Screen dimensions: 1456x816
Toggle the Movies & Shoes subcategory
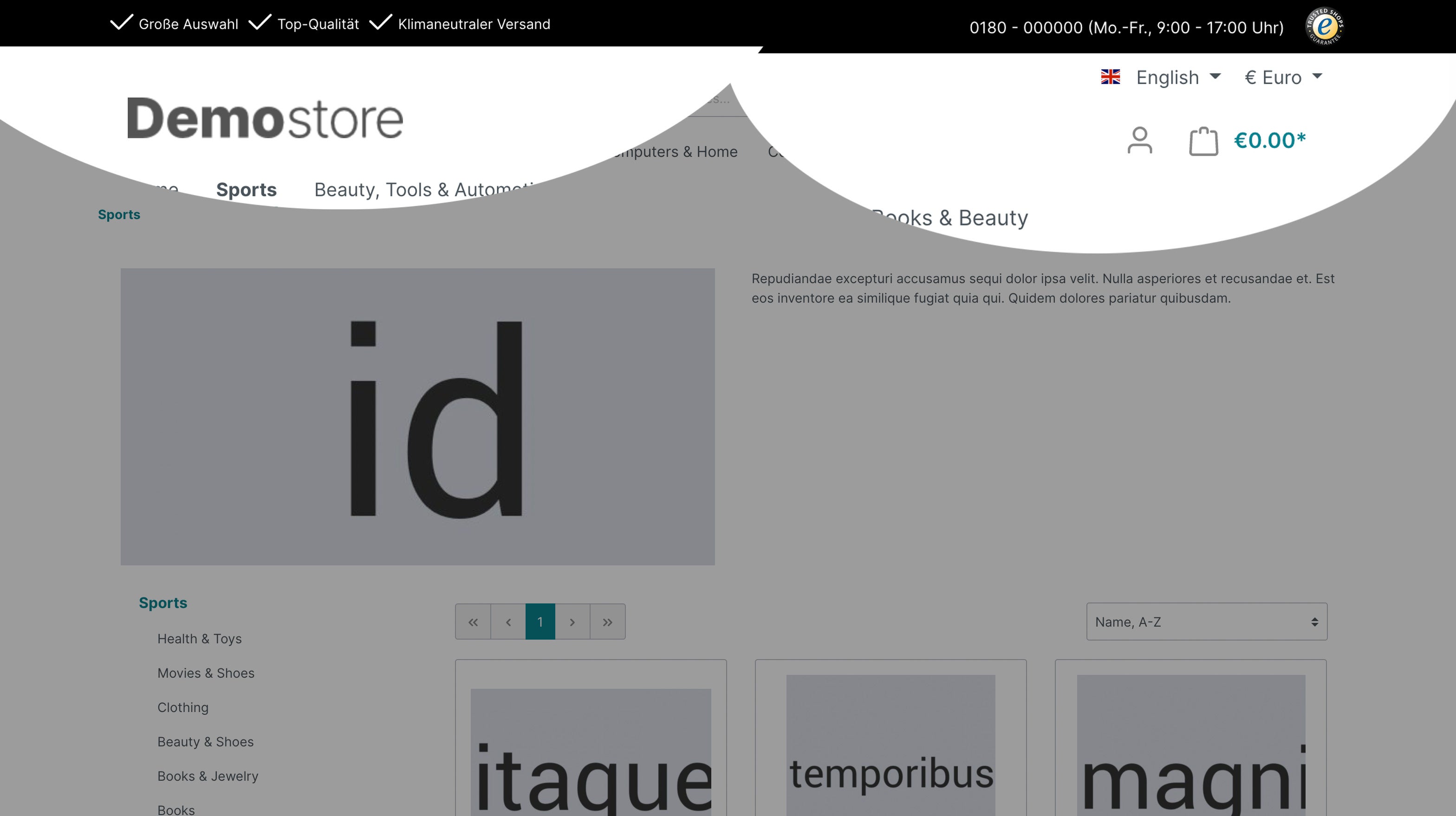coord(206,672)
